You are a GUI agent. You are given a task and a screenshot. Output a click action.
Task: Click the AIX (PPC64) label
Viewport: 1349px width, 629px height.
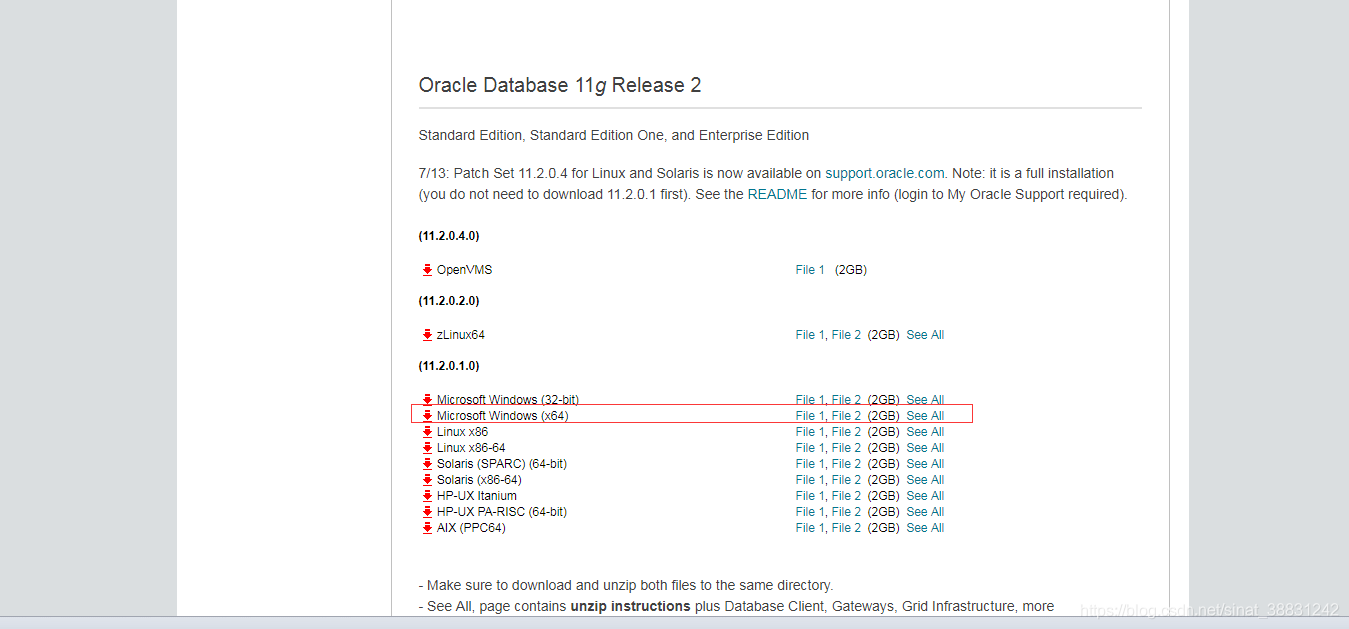(471, 528)
